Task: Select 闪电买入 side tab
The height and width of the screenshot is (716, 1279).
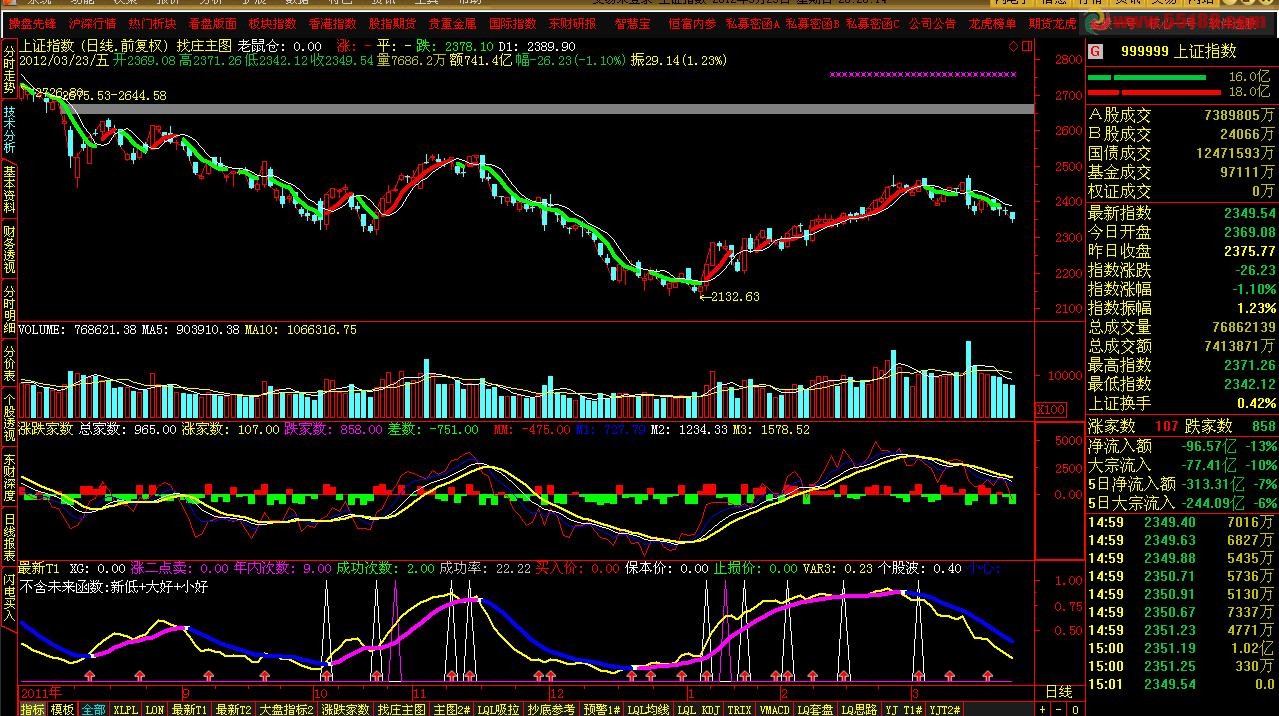Action: coord(9,598)
